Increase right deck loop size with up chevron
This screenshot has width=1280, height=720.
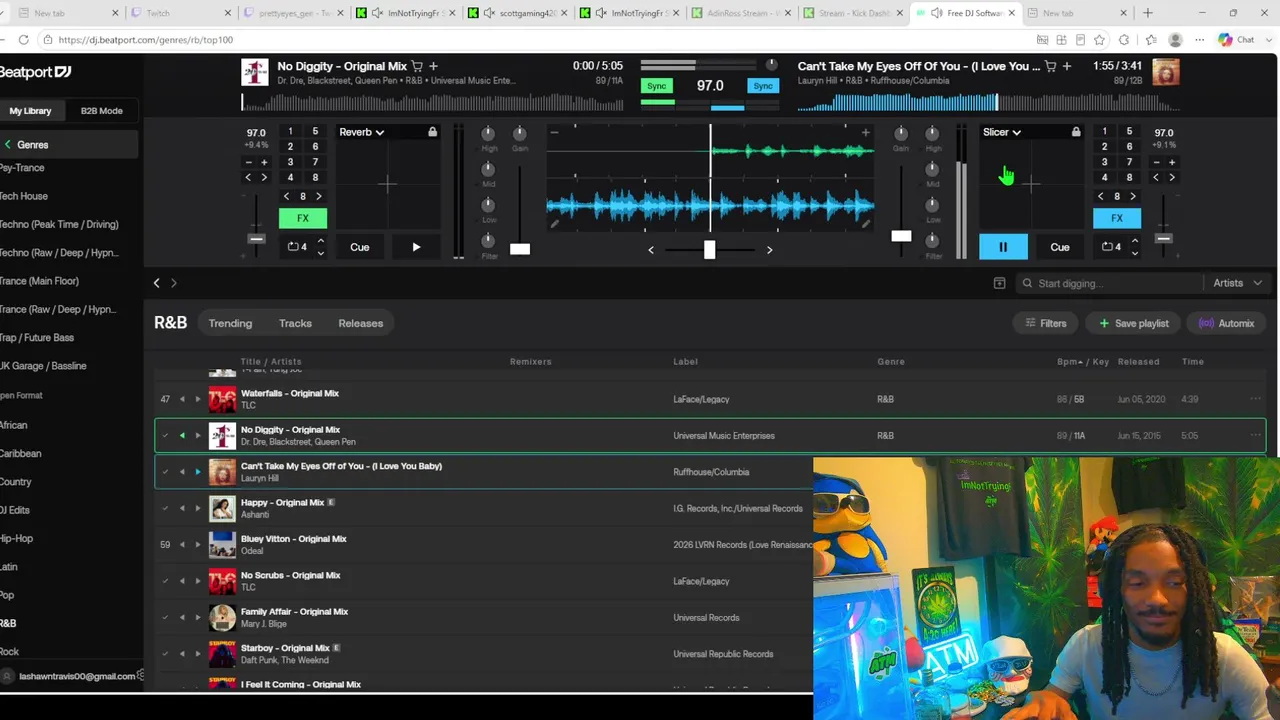tap(1134, 241)
